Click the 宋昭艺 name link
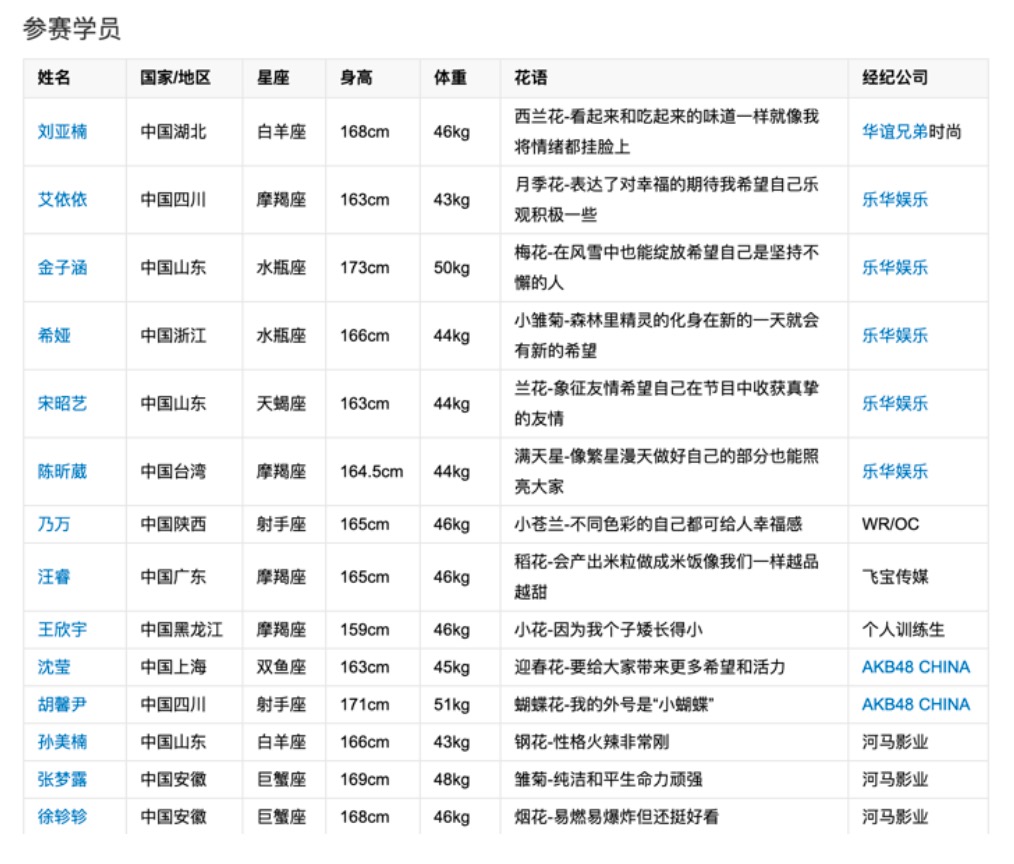 click(x=62, y=404)
